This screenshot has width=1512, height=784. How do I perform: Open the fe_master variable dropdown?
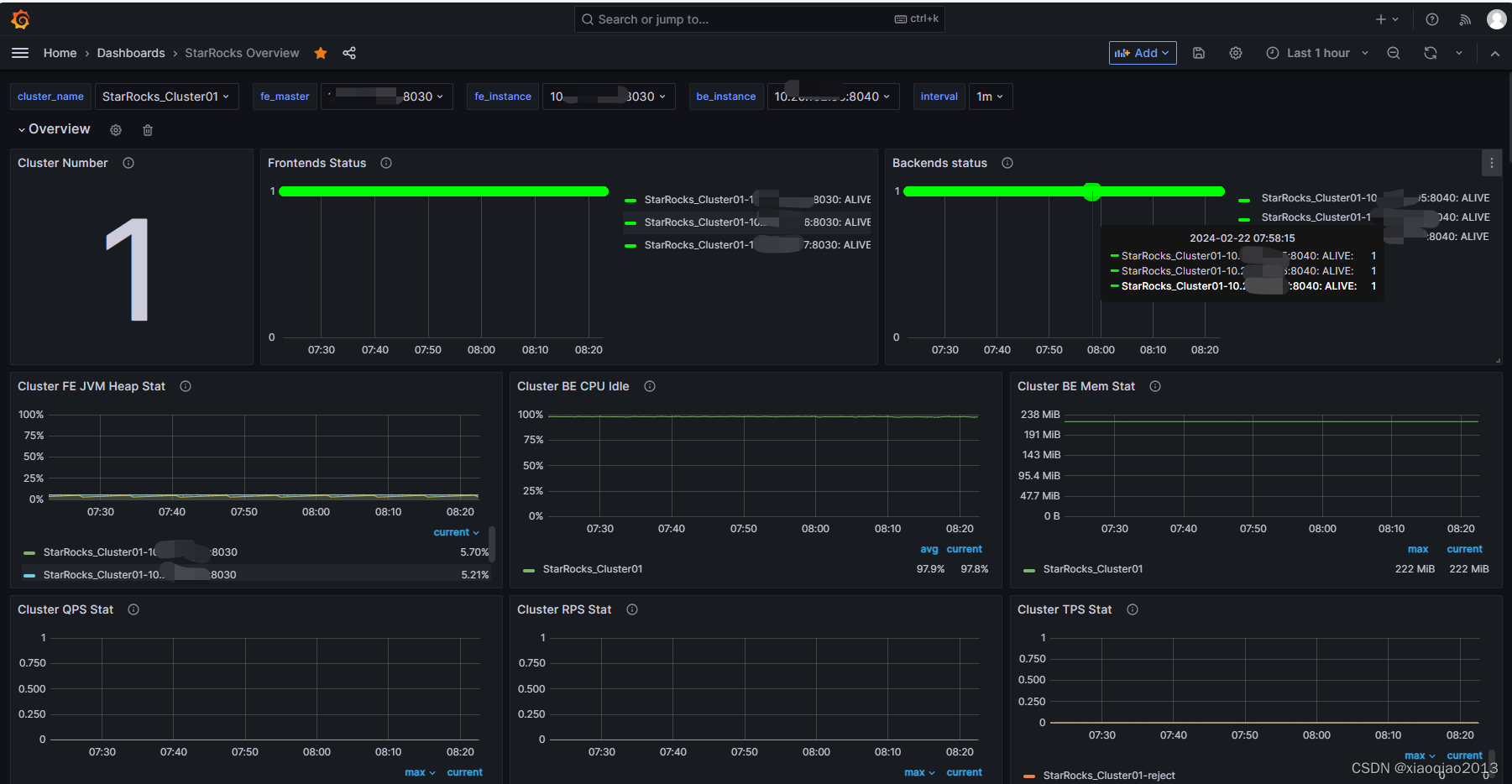(387, 97)
